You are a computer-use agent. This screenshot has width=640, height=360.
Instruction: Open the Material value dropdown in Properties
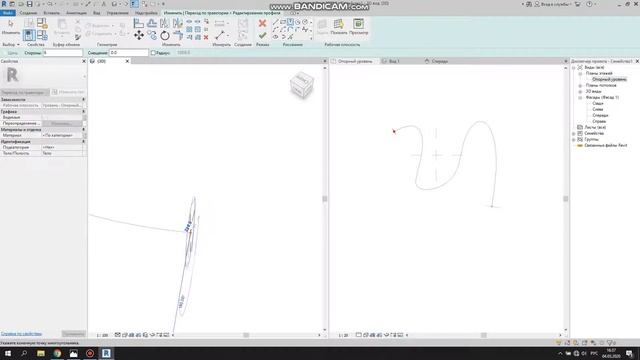pyautogui.click(x=84, y=135)
